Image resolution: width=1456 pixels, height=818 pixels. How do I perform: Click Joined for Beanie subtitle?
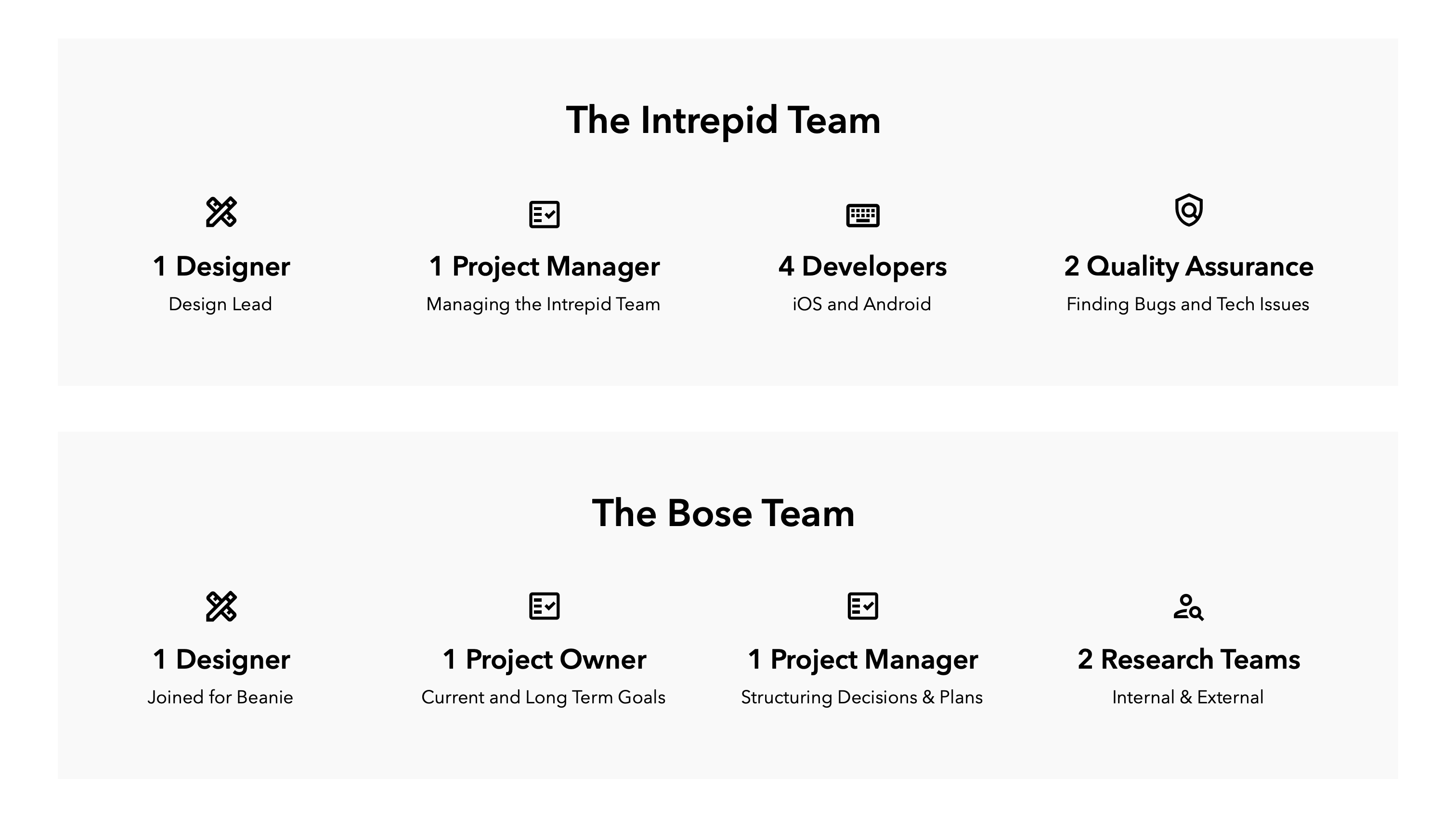221,698
